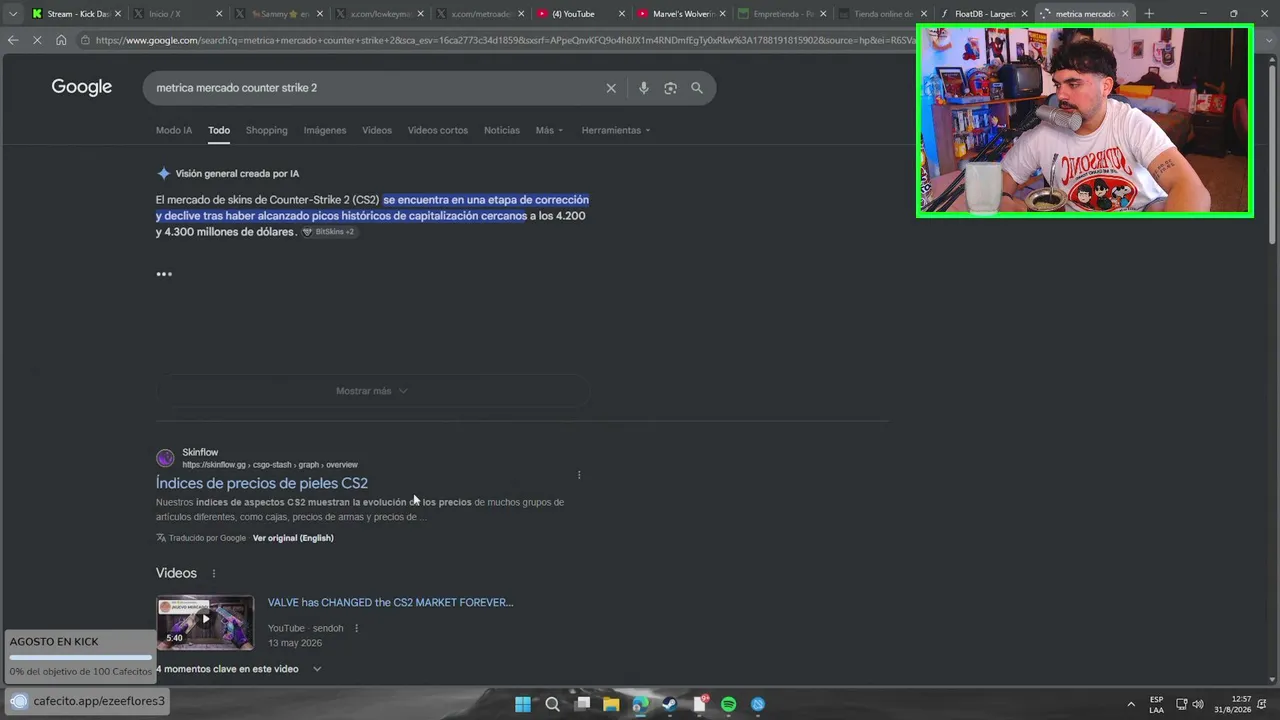This screenshot has height=720, width=1280.
Task: Select the browser address bar URL
Action: (500, 40)
